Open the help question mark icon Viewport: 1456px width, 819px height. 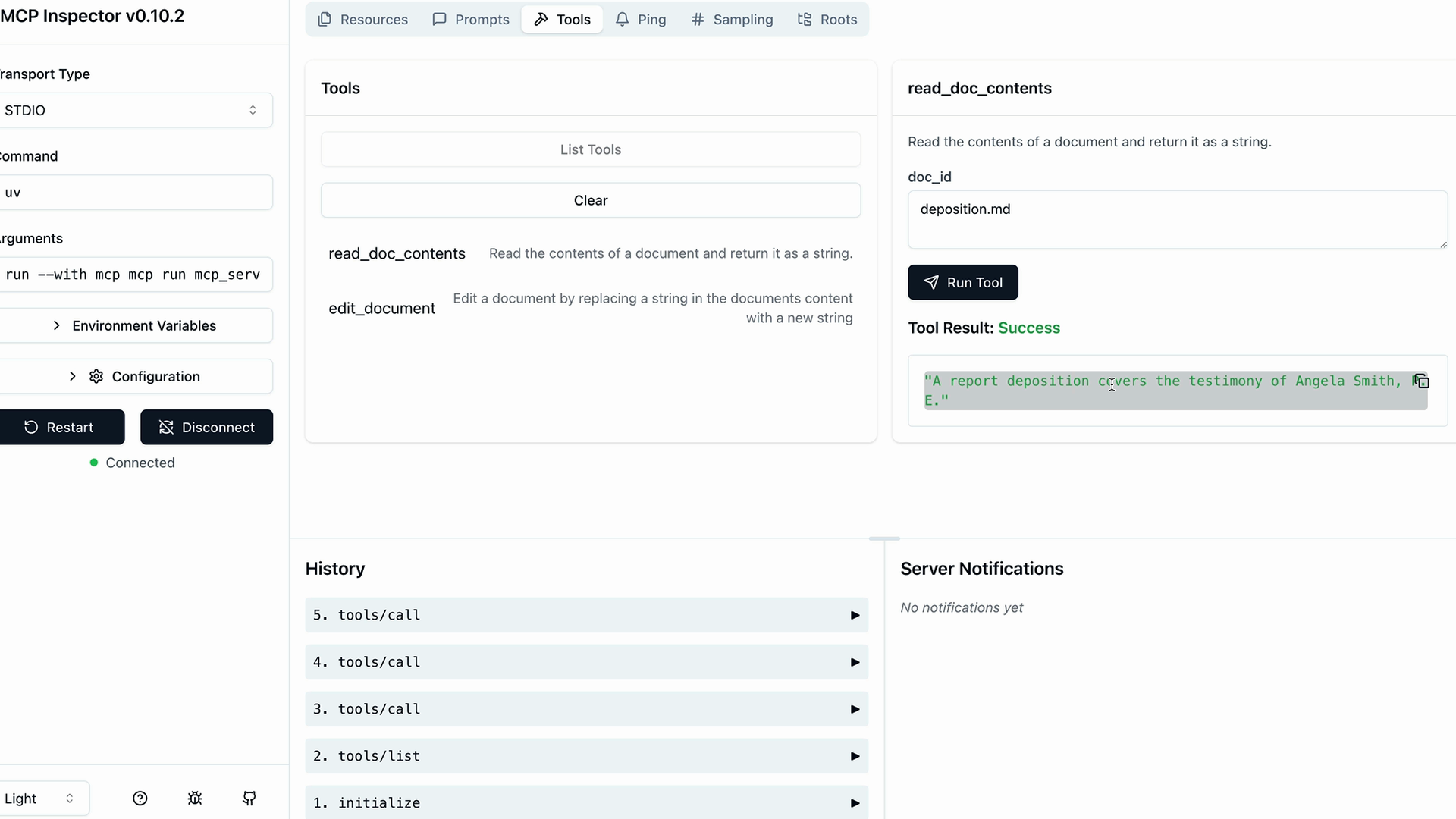[x=140, y=799]
